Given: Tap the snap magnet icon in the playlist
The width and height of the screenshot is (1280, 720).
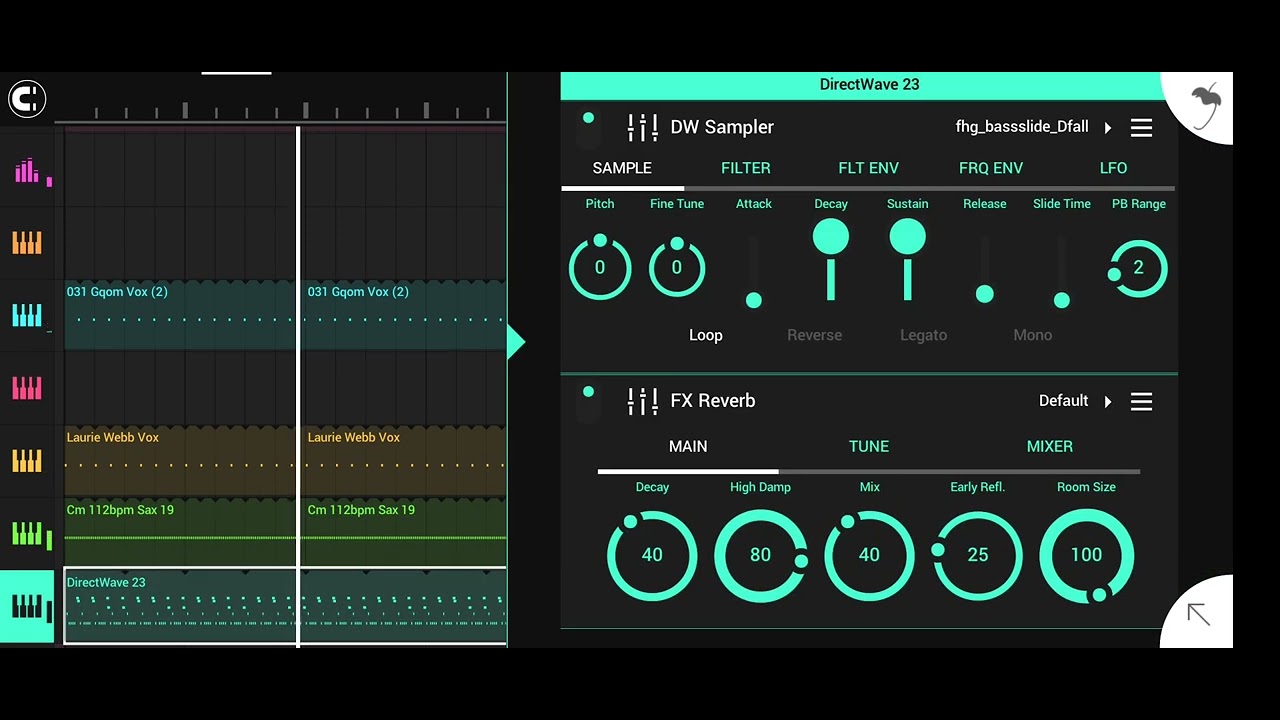Looking at the screenshot, I should click(27, 98).
